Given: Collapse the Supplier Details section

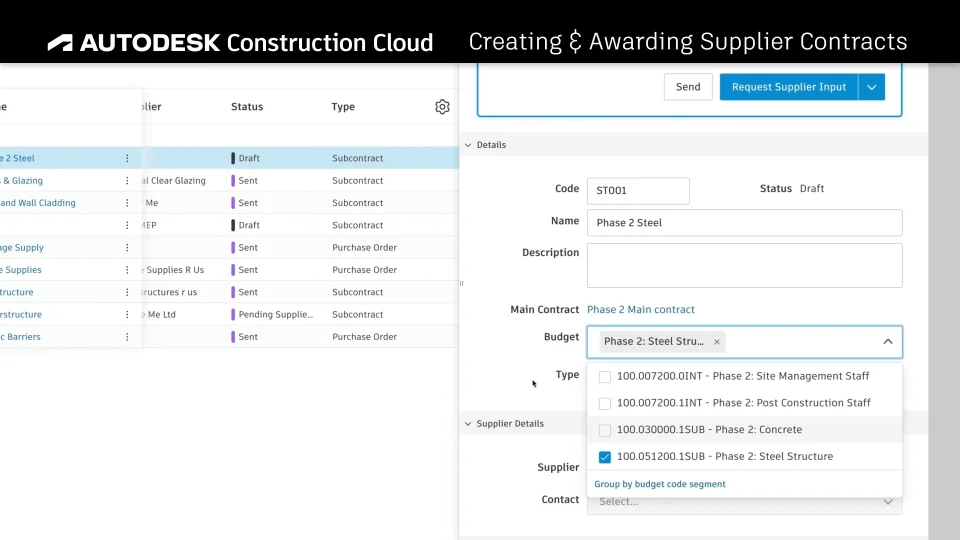Looking at the screenshot, I should [x=468, y=424].
